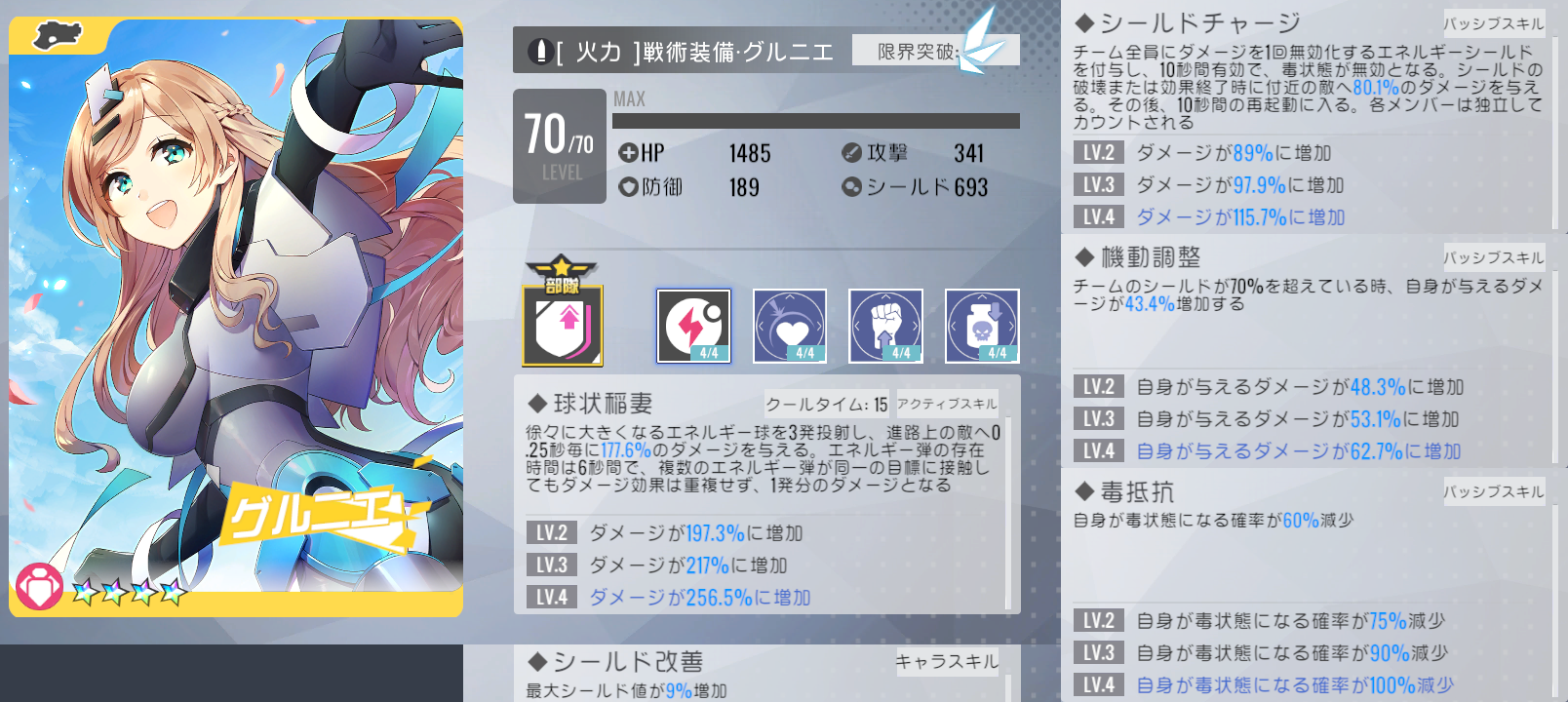Viewport: 1568px width, 702px height.
Task: Click the bullet firepower icon in title
Action: 539,51
